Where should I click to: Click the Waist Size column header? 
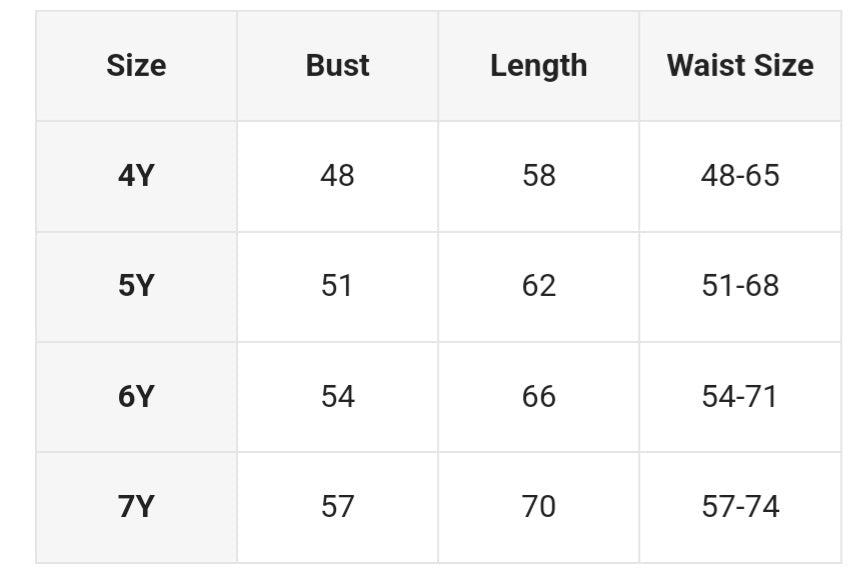coord(740,66)
